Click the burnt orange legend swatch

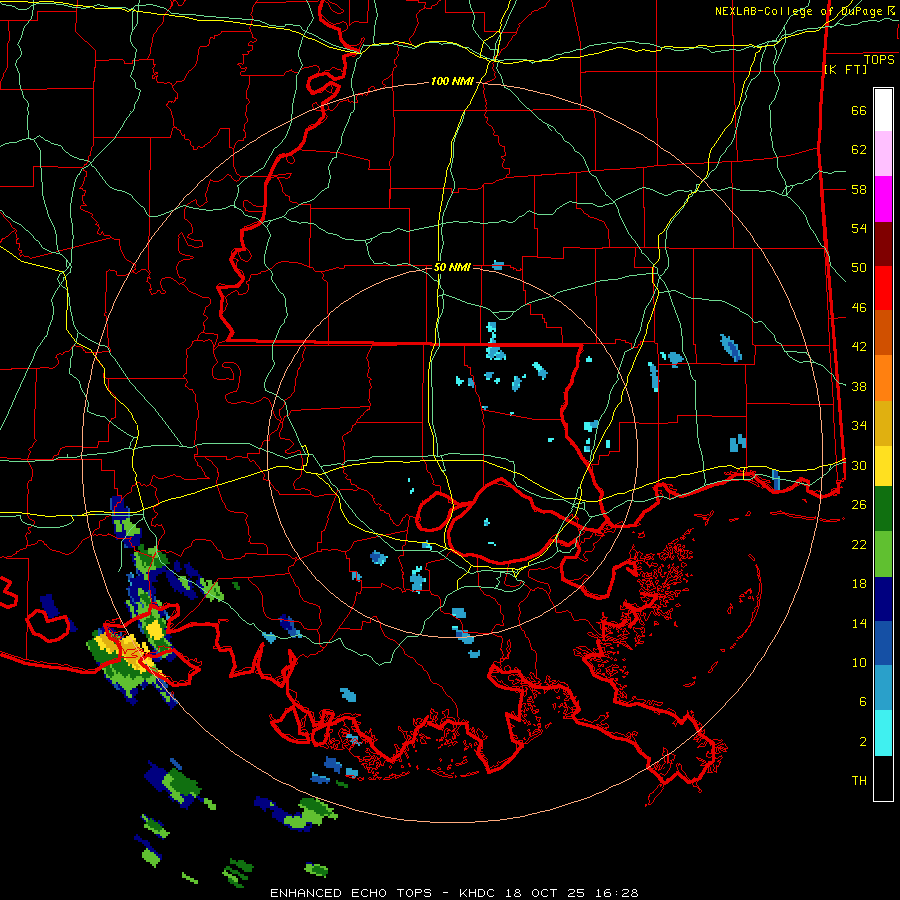883,333
